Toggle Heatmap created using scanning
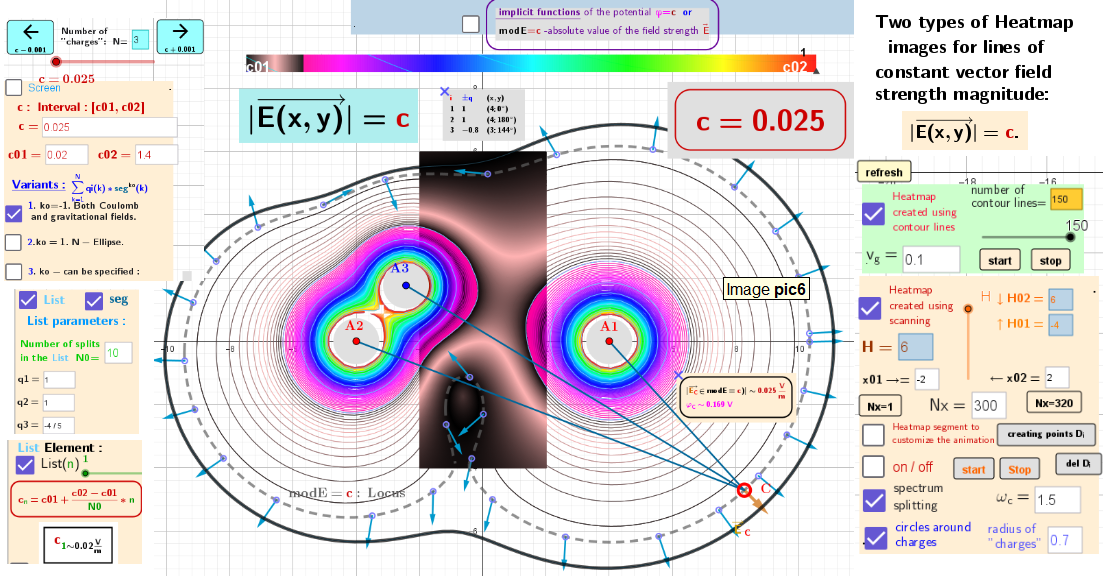1103x576 pixels. tap(870, 308)
